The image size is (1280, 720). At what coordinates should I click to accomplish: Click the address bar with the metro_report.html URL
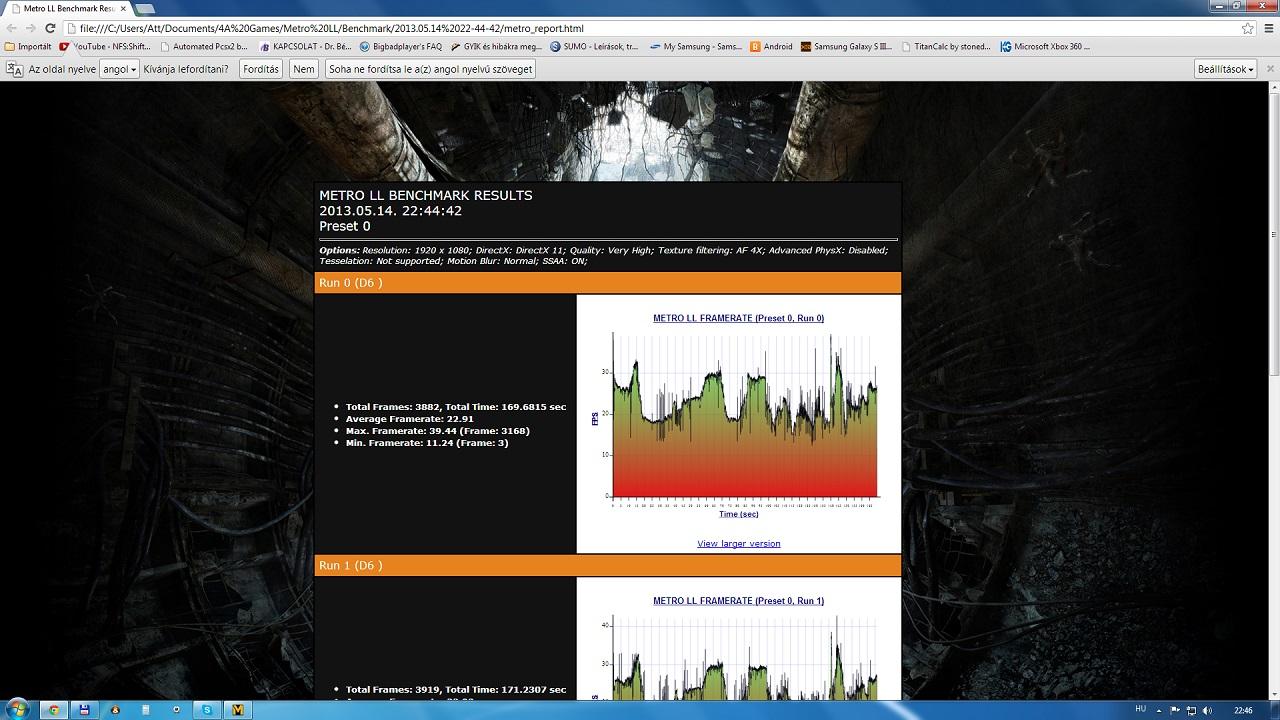click(x=650, y=28)
